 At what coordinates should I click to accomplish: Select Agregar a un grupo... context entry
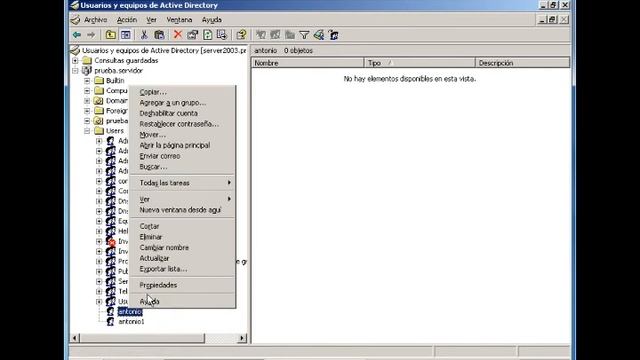click(182, 102)
